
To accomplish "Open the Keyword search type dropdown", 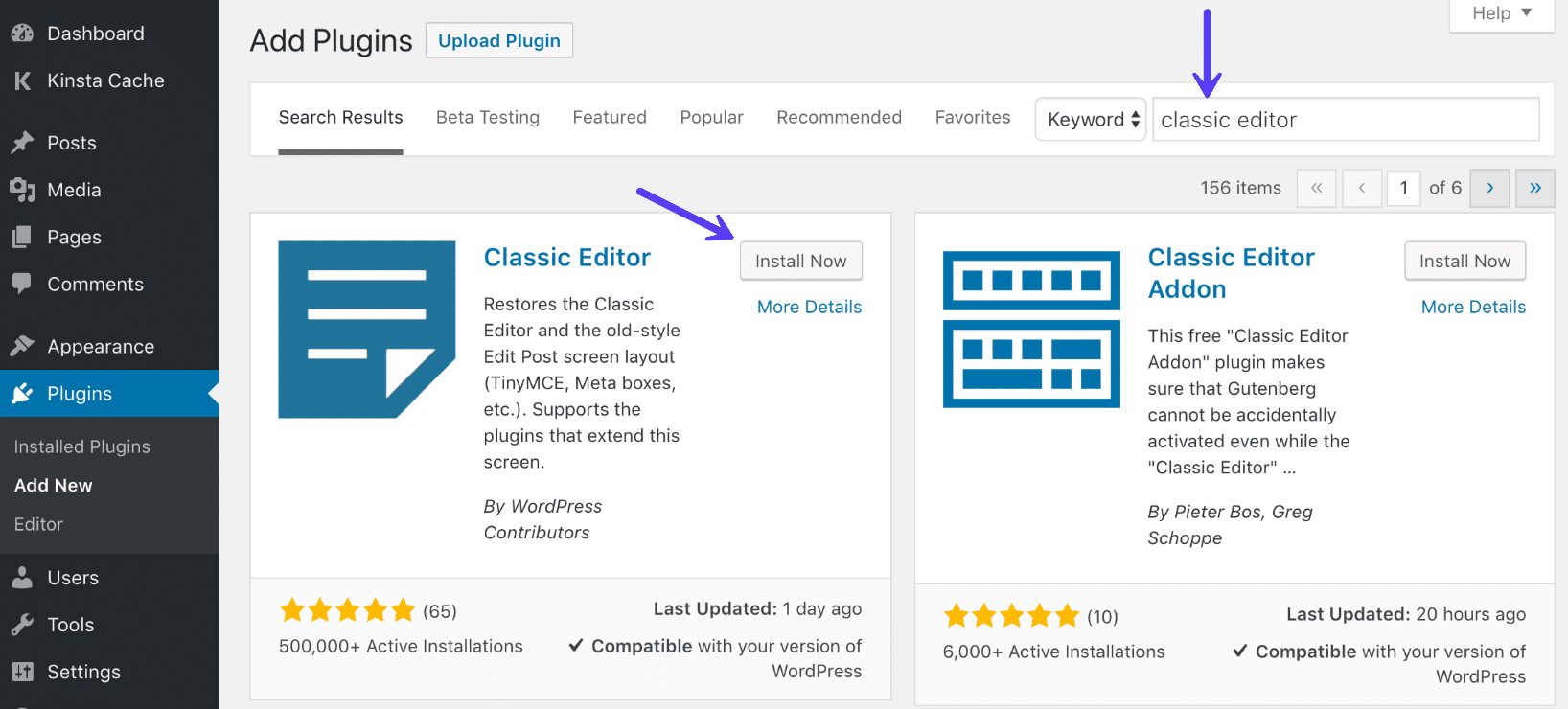I will 1091,120.
